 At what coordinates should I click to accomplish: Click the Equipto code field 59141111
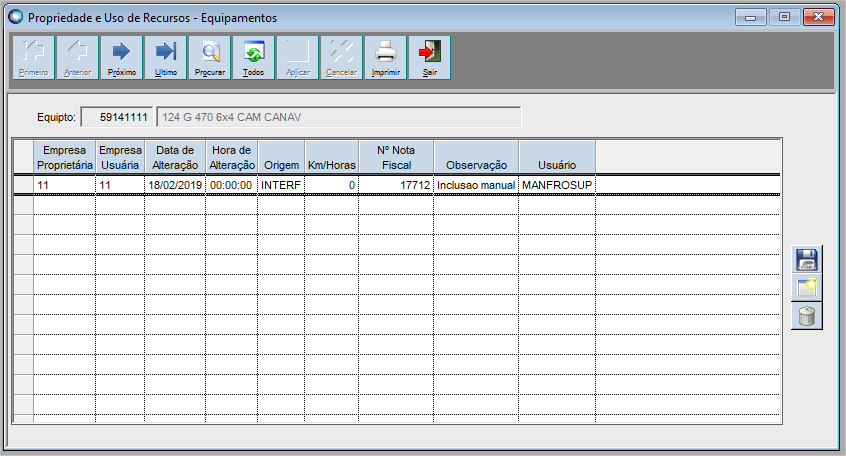pos(117,117)
